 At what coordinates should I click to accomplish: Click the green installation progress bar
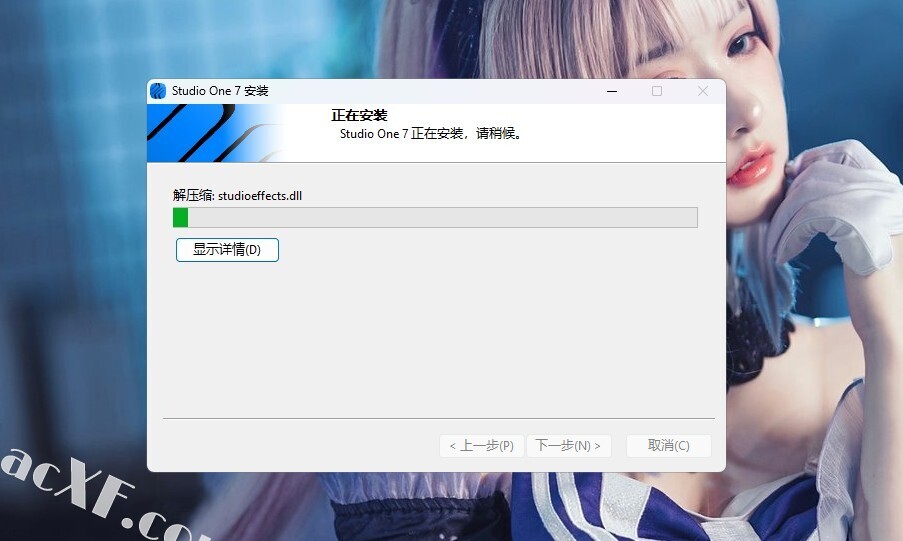pos(435,217)
